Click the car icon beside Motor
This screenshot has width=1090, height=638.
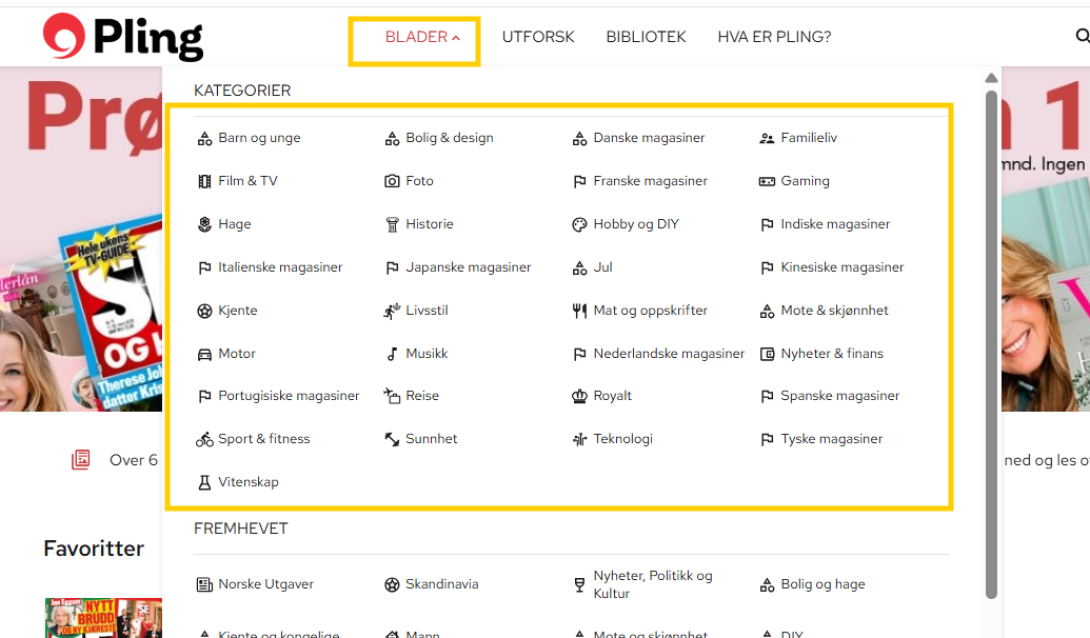(205, 354)
